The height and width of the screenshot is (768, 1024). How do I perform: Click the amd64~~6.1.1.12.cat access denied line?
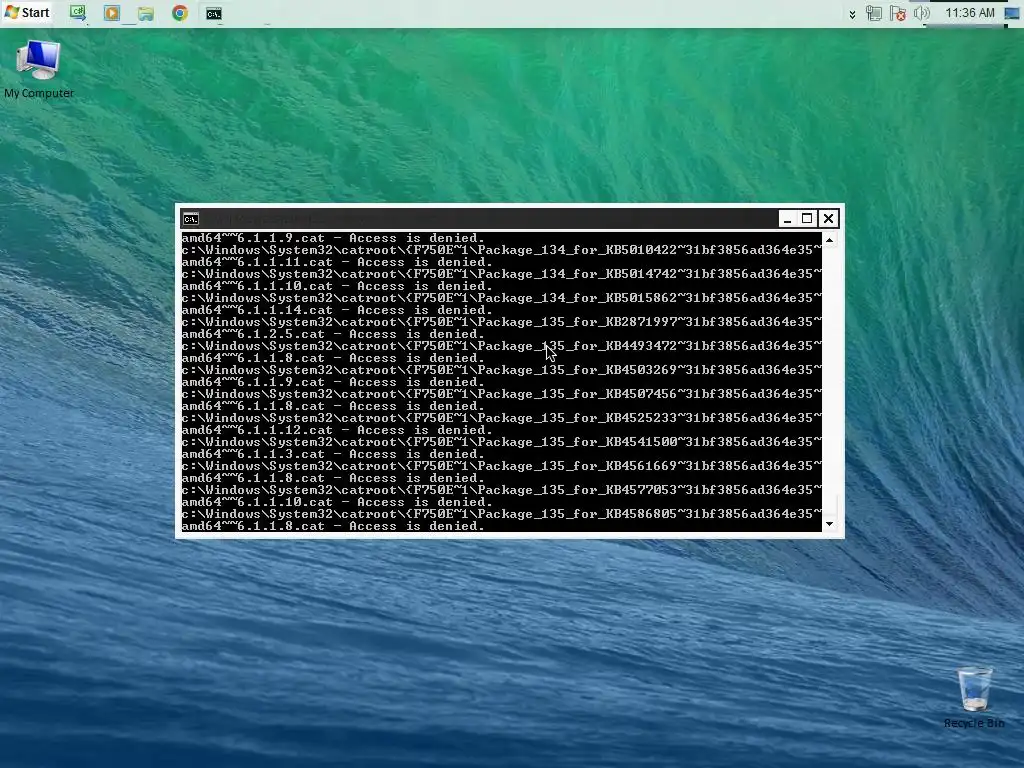(337, 430)
